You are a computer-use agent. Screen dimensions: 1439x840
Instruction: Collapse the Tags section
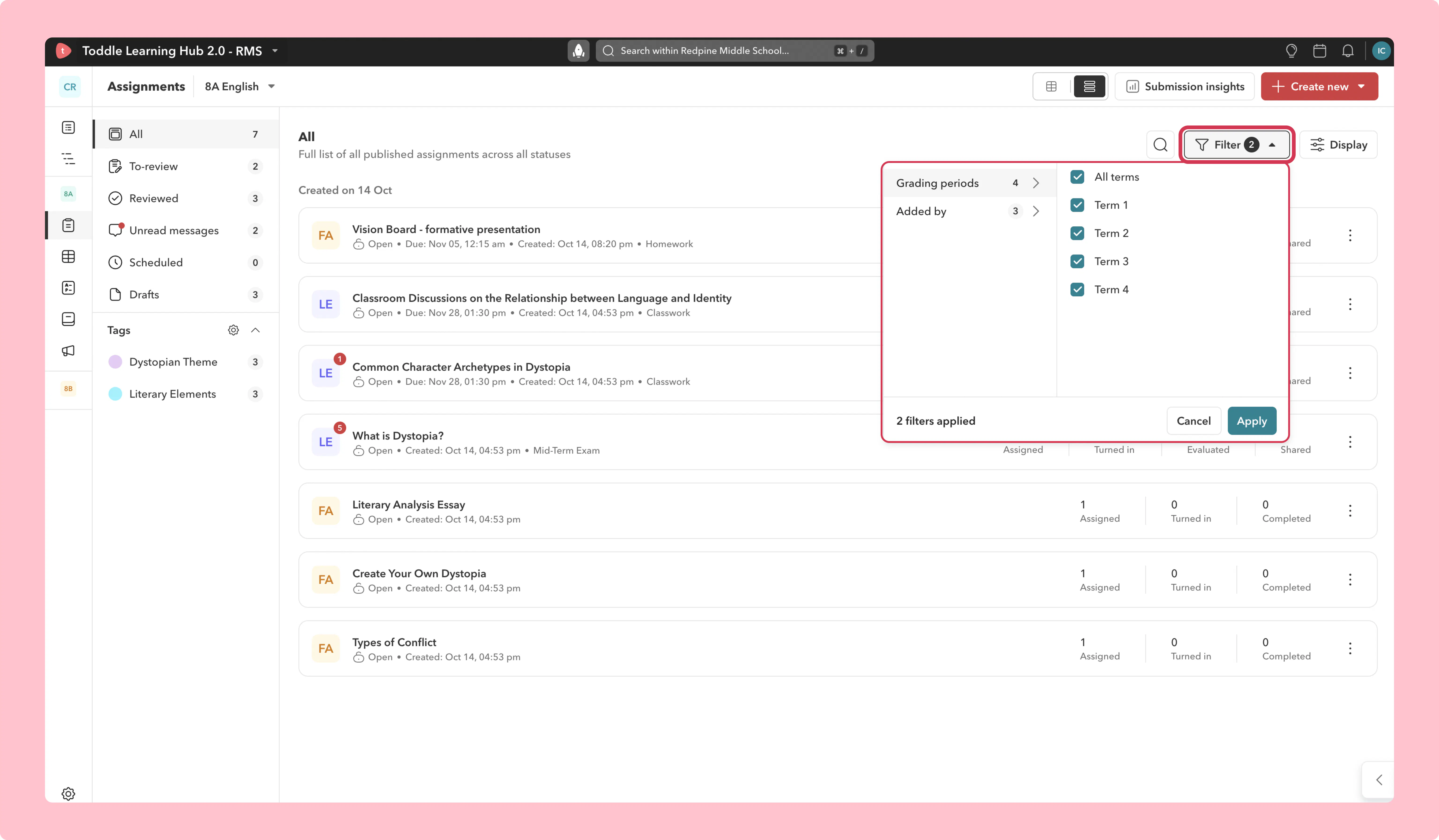click(x=255, y=330)
